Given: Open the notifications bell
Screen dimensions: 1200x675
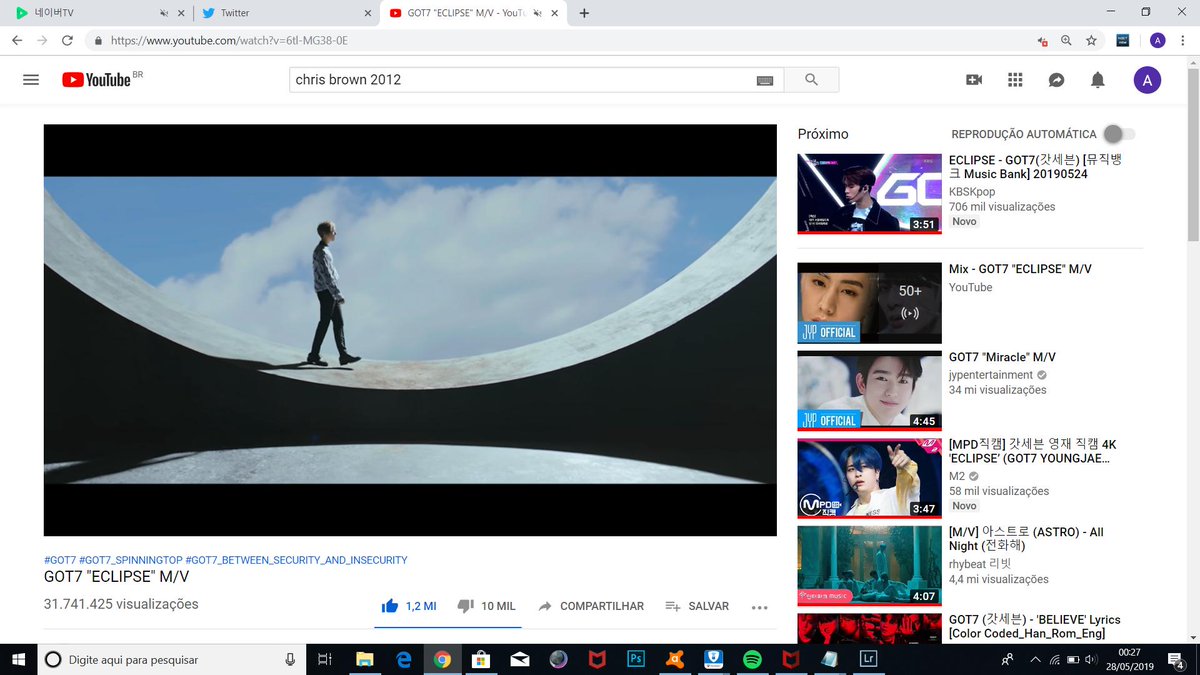Looking at the screenshot, I should coord(1098,80).
